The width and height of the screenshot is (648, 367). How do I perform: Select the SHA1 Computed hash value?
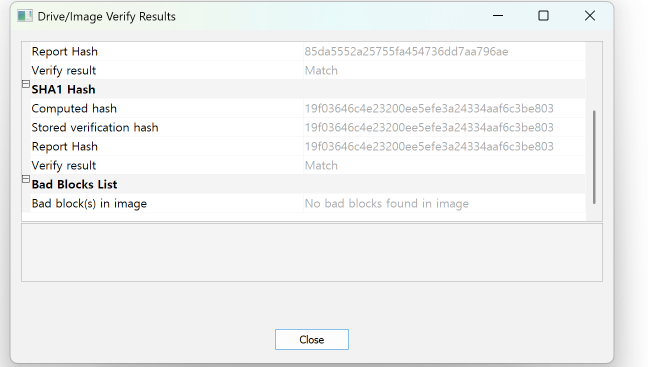tap(429, 108)
